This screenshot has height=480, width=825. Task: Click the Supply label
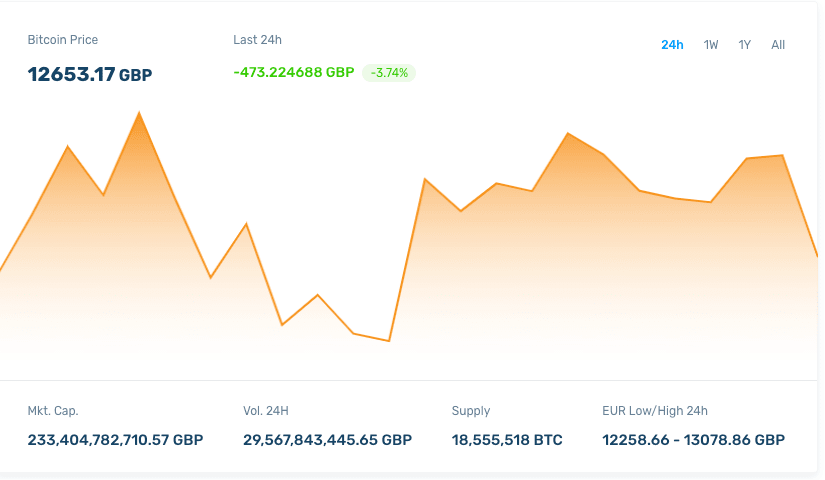tap(471, 411)
